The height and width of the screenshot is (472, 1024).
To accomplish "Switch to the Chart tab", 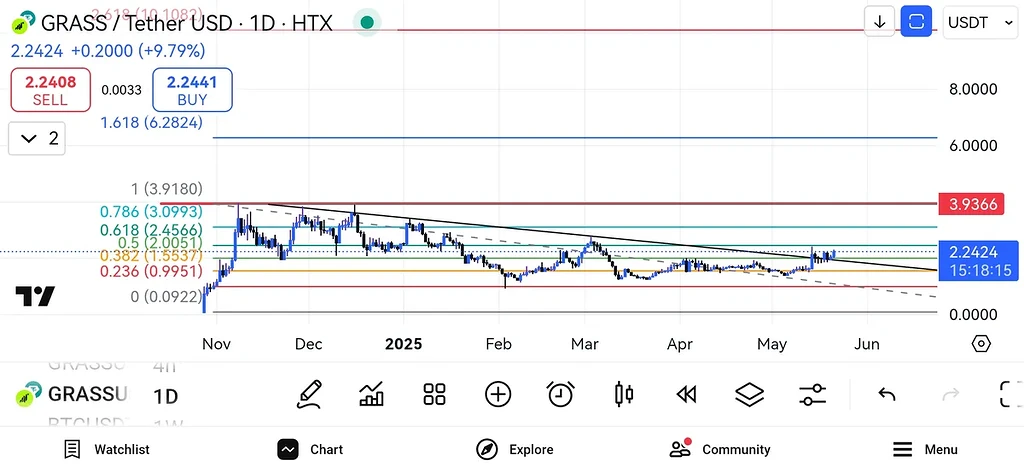I will coord(310,449).
